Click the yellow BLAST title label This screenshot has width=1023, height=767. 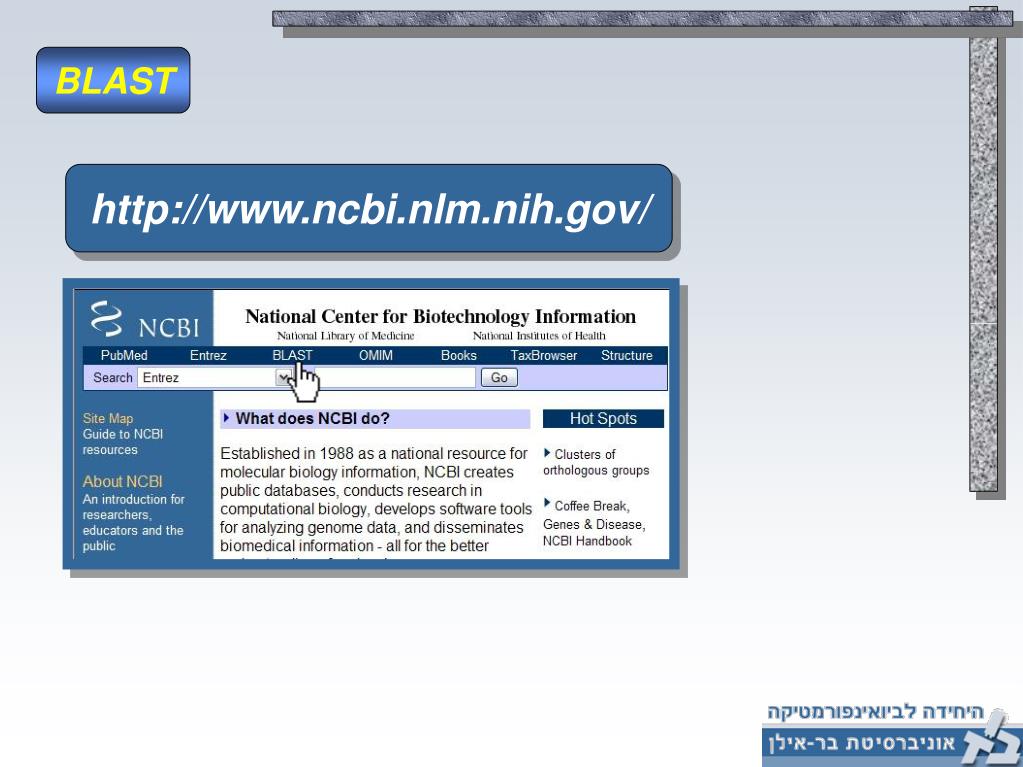[x=114, y=80]
